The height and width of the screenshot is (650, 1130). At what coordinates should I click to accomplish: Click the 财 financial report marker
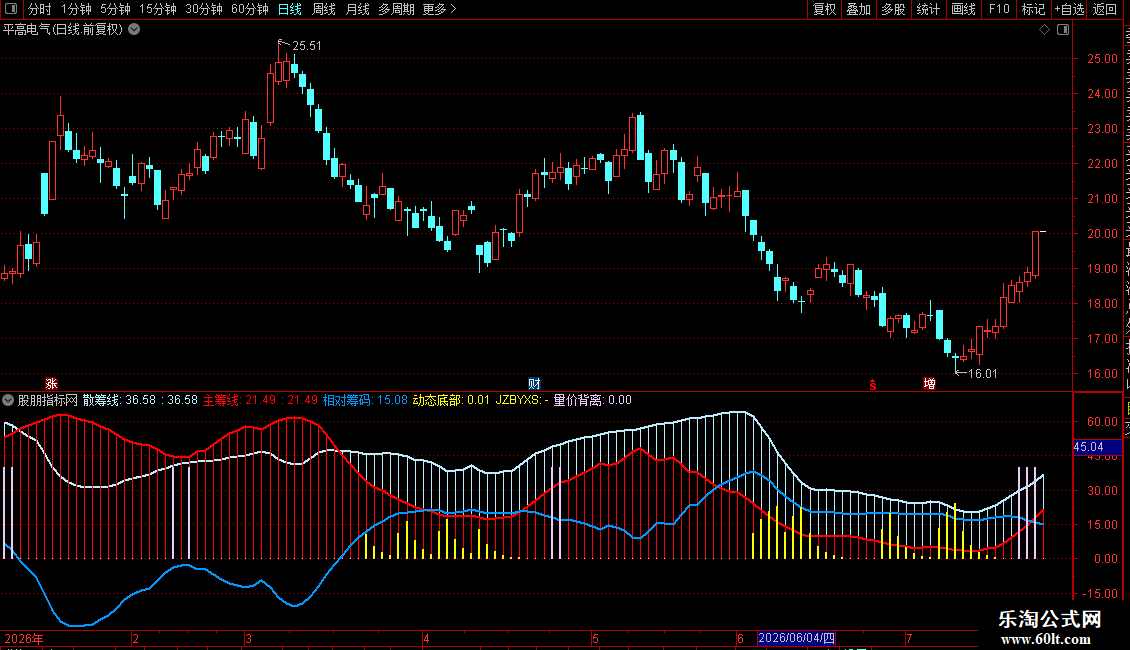534,383
